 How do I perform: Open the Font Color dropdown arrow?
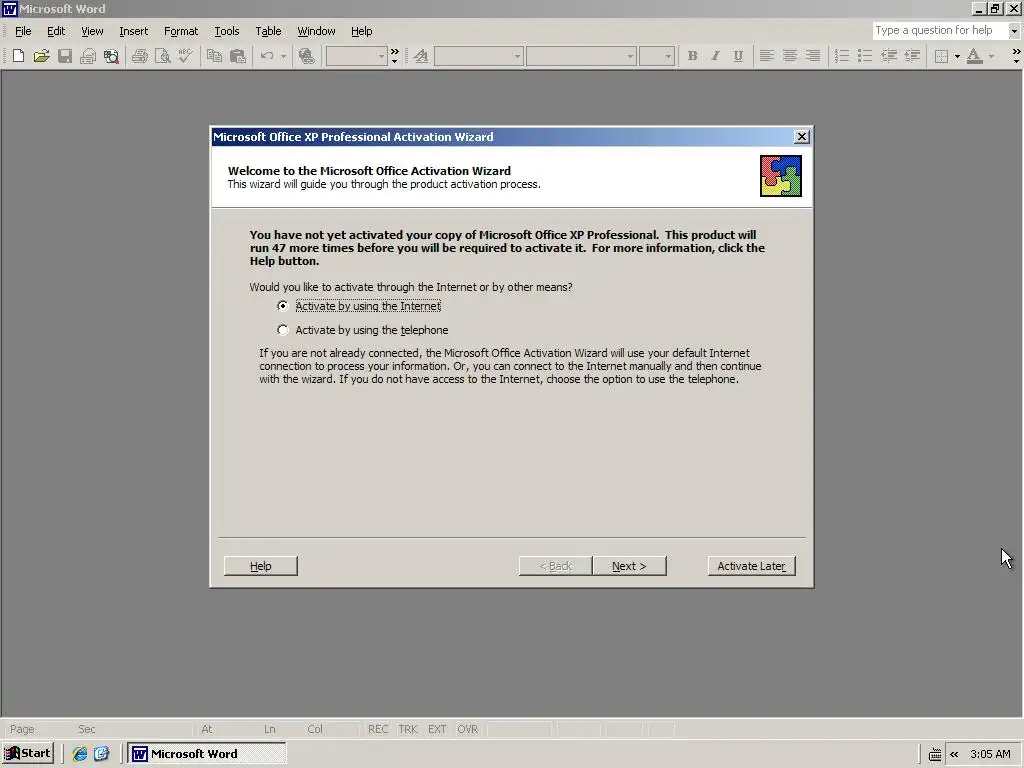(991, 56)
